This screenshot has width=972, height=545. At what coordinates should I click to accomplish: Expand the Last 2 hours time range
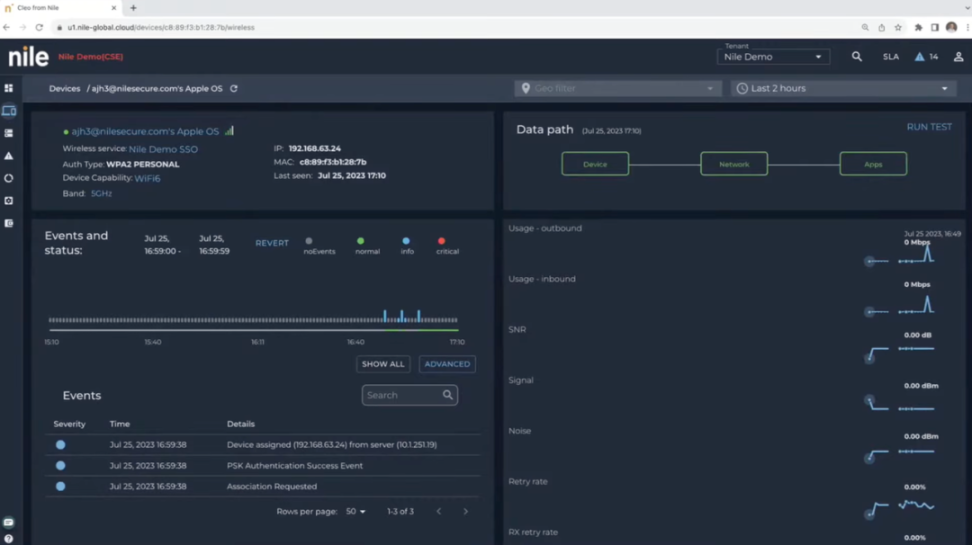point(844,89)
